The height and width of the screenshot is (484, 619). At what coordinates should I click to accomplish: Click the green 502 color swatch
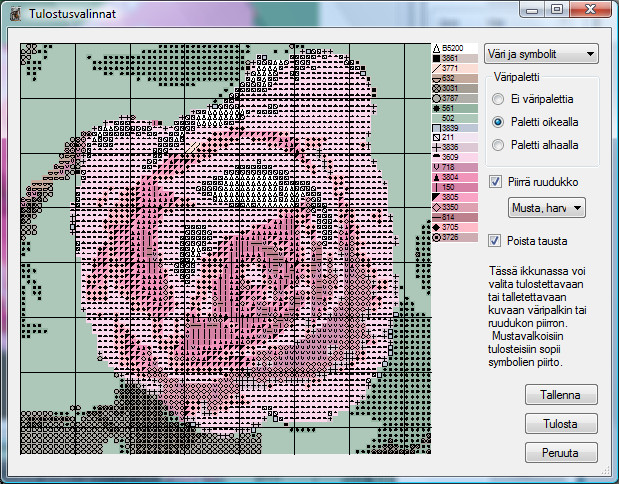pos(455,118)
